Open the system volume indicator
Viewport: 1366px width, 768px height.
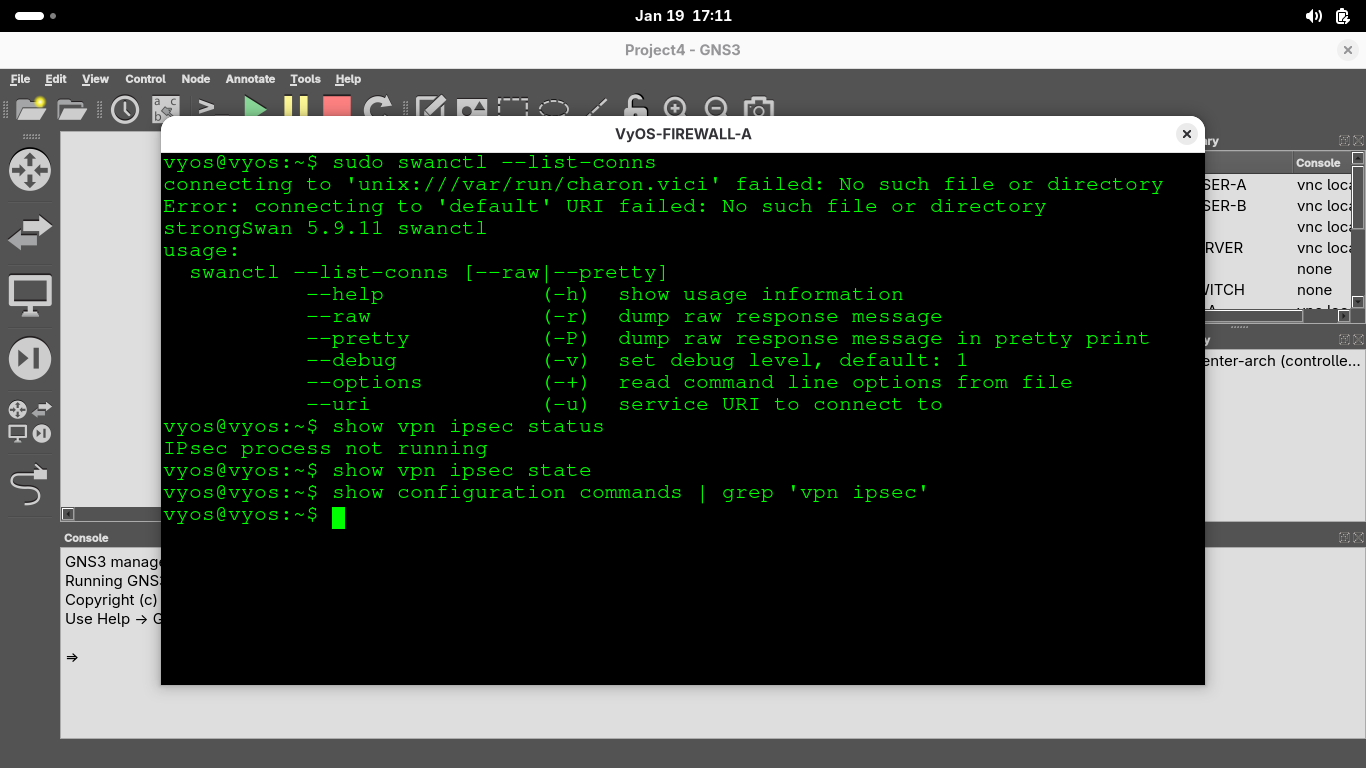1314,16
